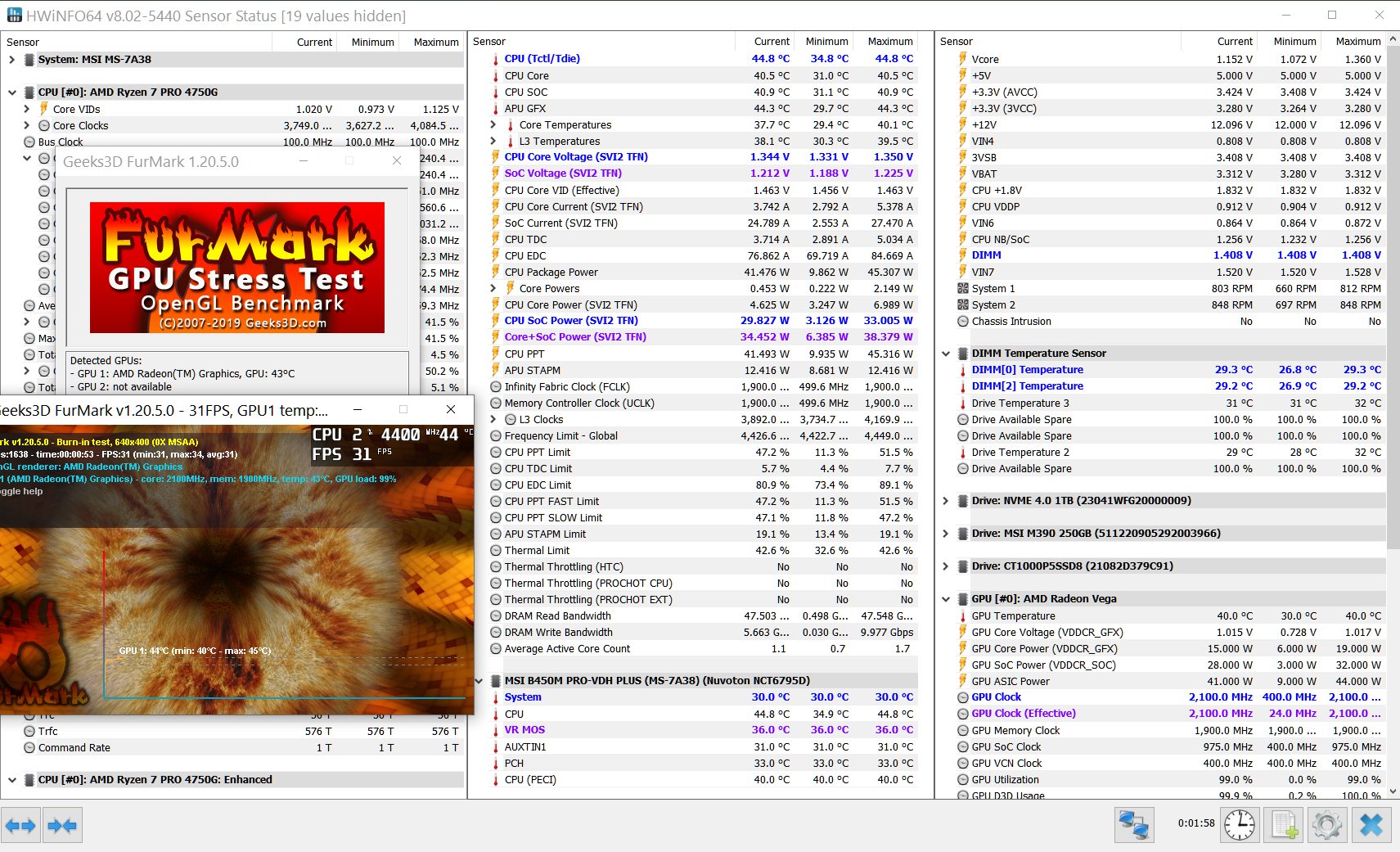The height and width of the screenshot is (852, 1400).
Task: Expand the Core Temperatures row
Action: pyautogui.click(x=493, y=124)
